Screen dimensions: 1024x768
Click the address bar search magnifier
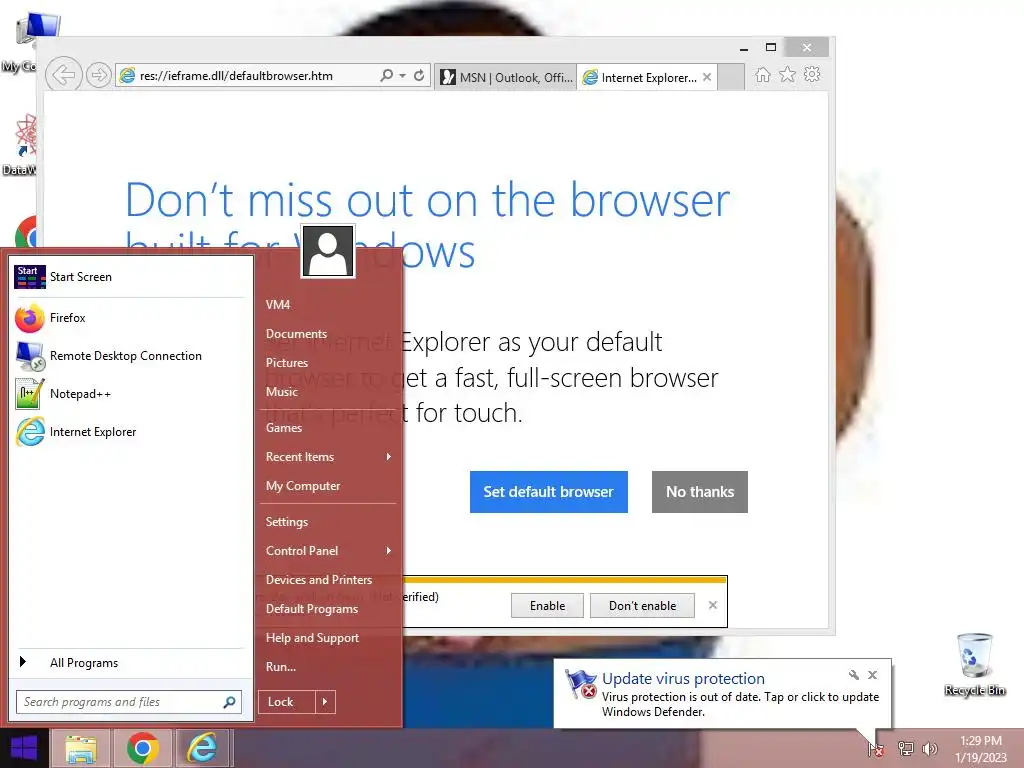(x=387, y=76)
